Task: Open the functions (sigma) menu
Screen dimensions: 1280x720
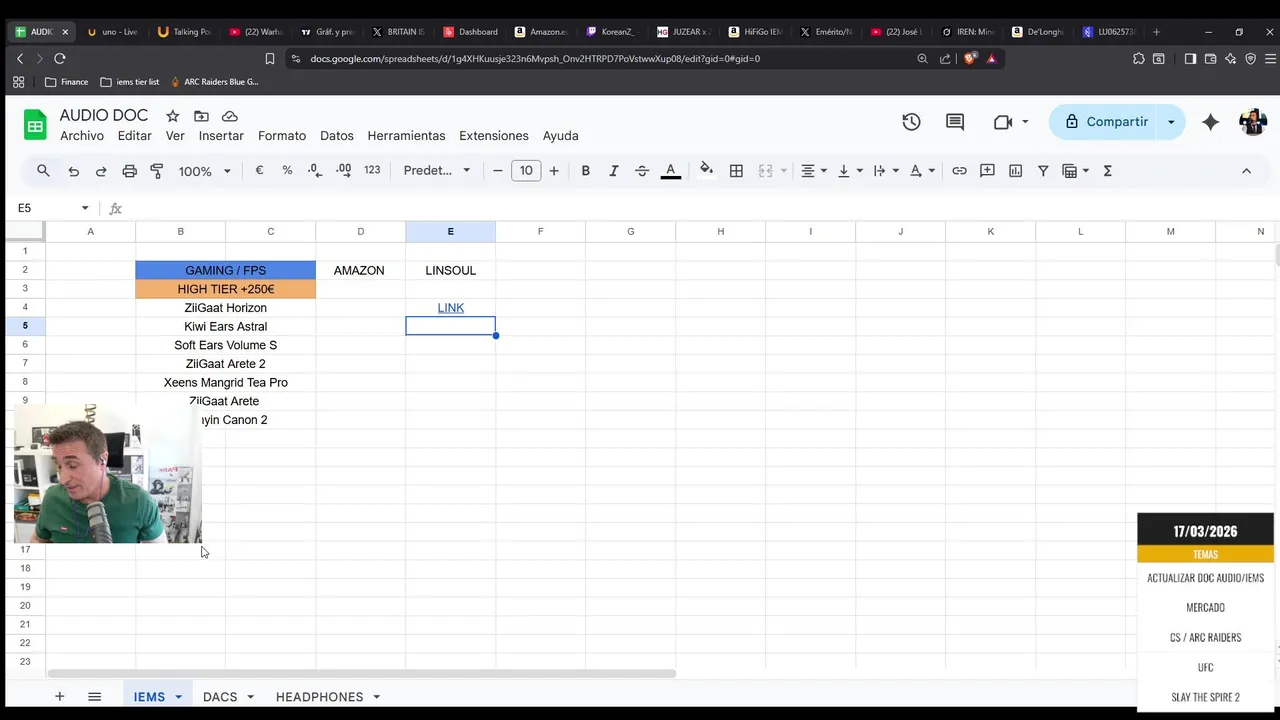Action: [x=1107, y=171]
